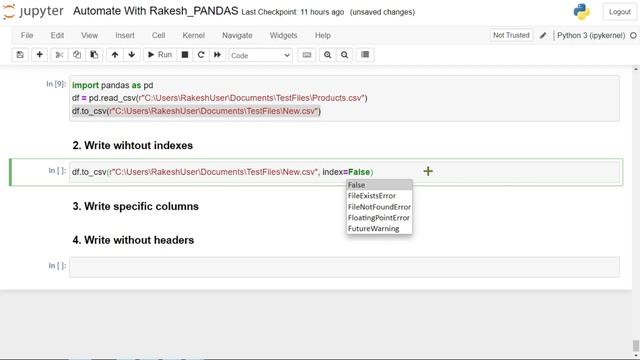
Task: Open the Edit menu
Action: pyautogui.click(x=57, y=36)
